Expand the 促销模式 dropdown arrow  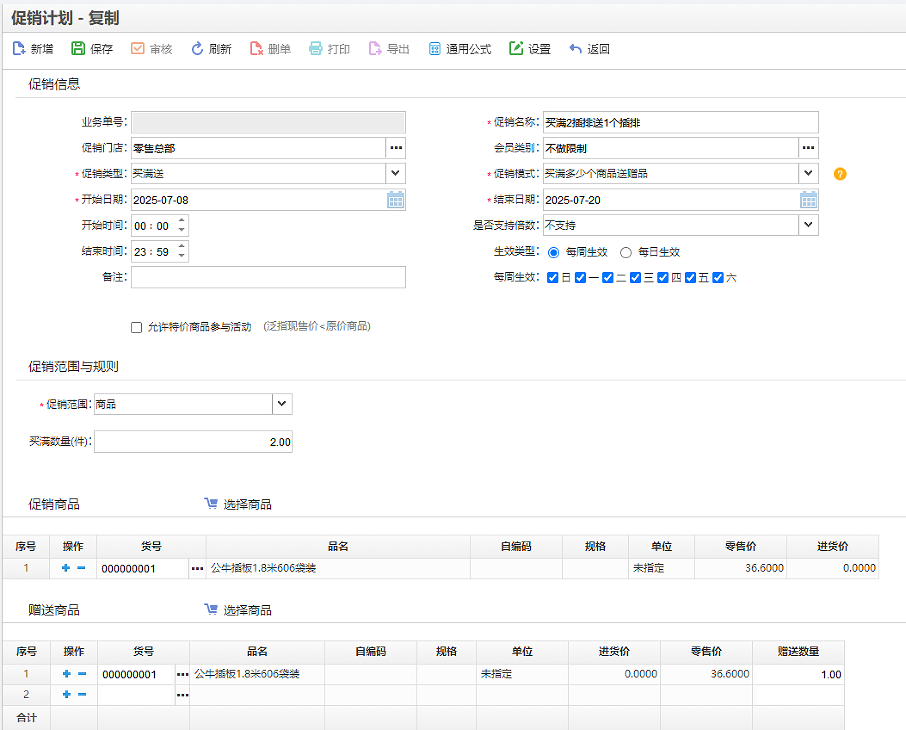pos(808,173)
